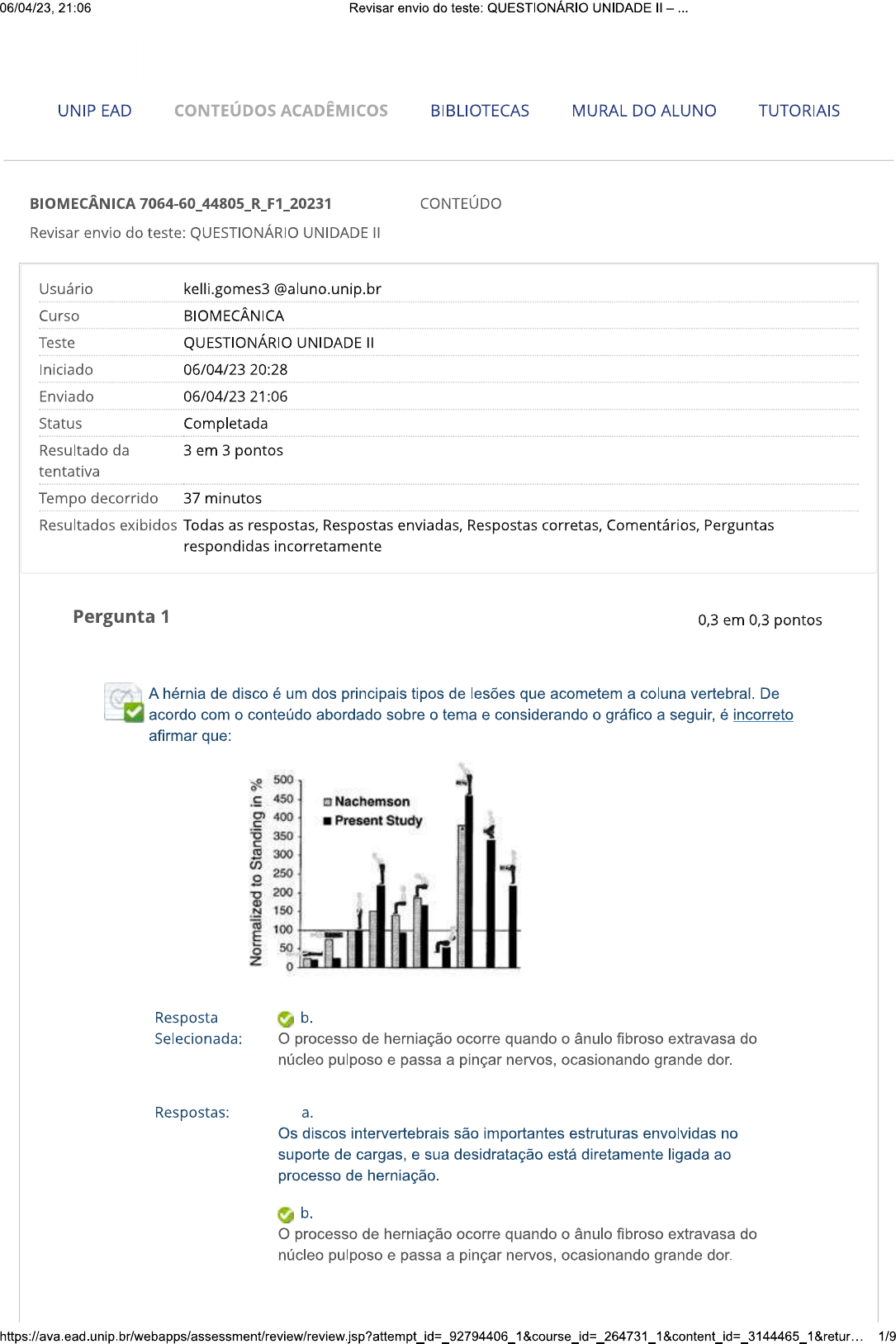Switch to CONTEÚDOS ACADÊMICOS tab
Image resolution: width=896 pixels, height=1344 pixels.
tap(281, 111)
